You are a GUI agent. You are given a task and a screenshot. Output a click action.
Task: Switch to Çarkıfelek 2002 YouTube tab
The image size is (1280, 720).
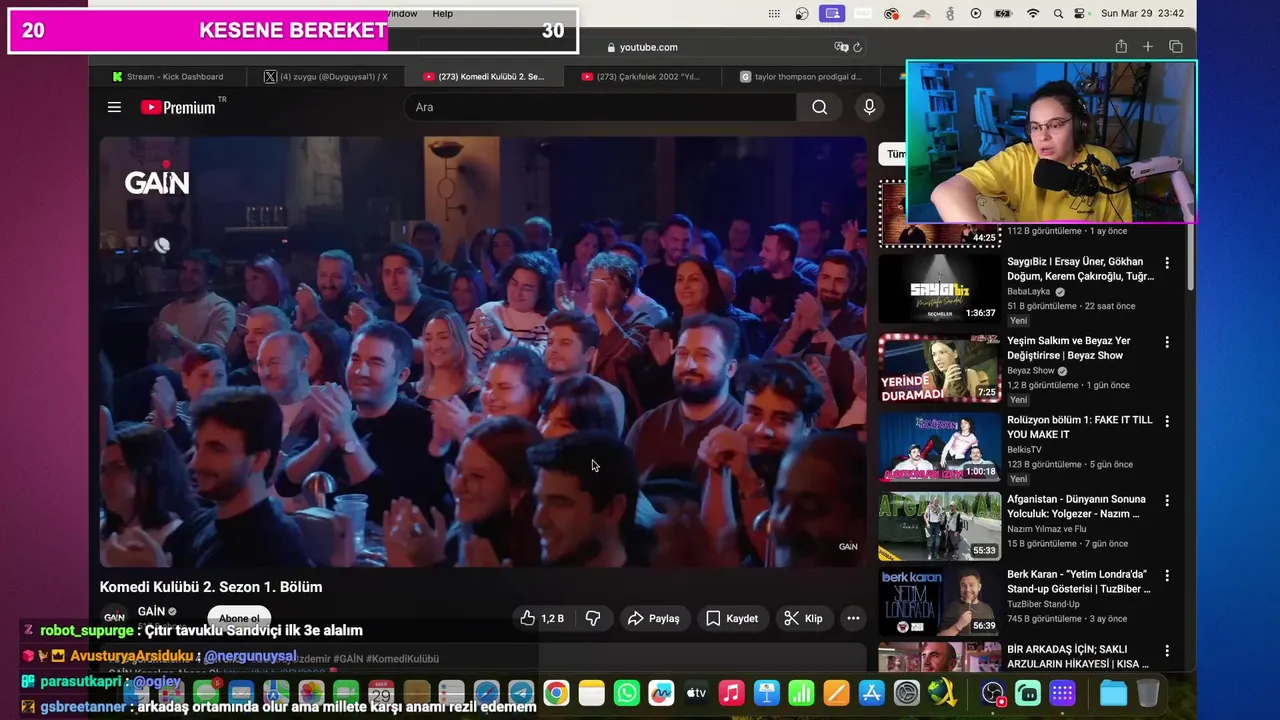pos(641,76)
